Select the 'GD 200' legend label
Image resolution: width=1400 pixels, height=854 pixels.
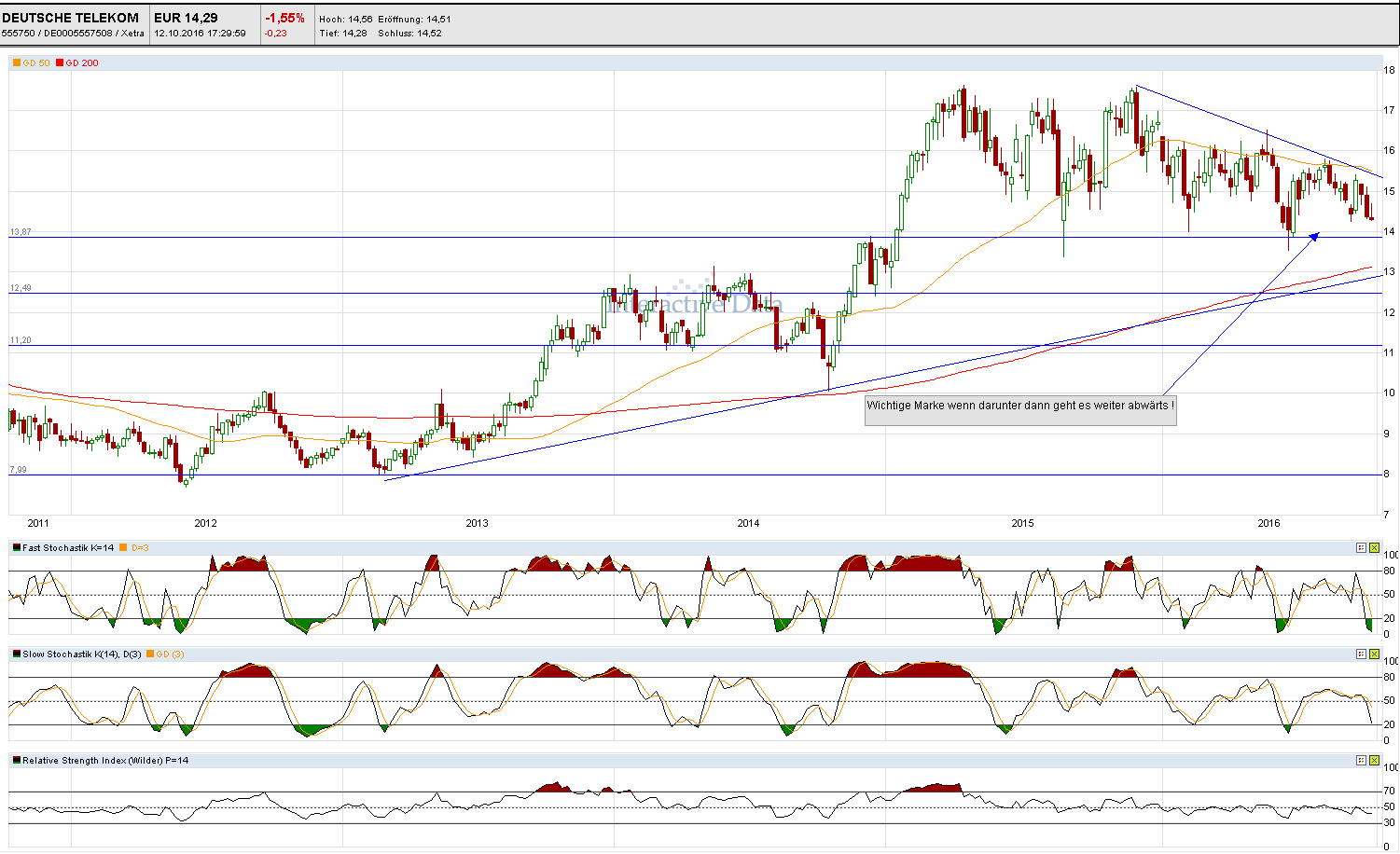(82, 63)
